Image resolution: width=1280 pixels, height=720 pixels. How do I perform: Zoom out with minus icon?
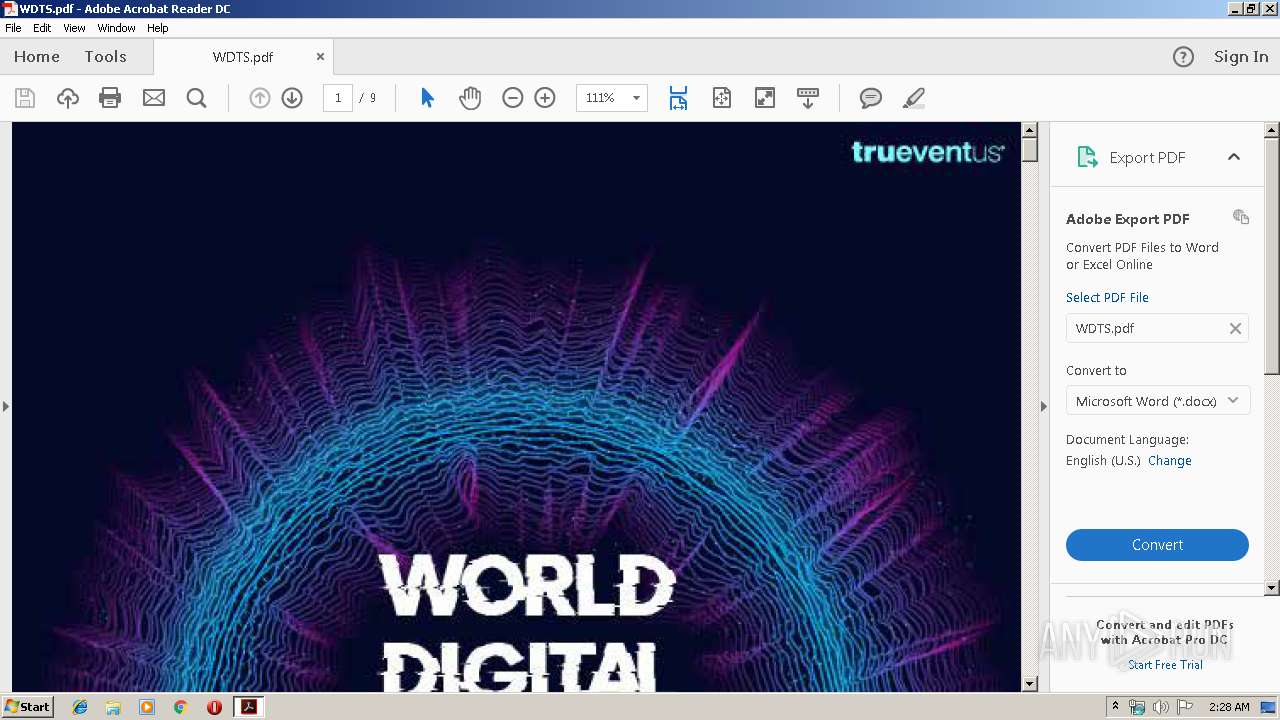tap(513, 98)
